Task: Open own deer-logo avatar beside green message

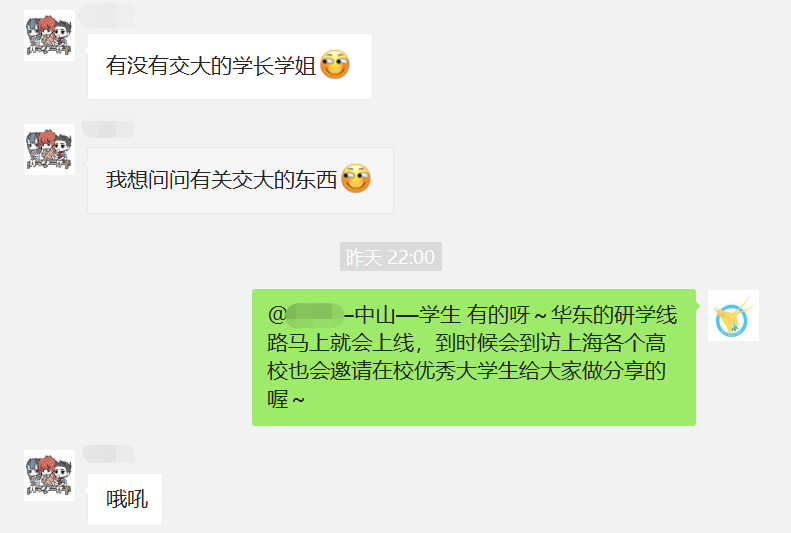Action: pyautogui.click(x=733, y=316)
